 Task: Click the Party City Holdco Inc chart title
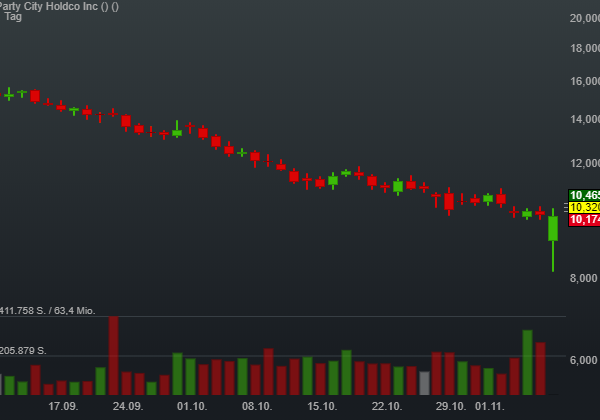pyautogui.click(x=59, y=6)
